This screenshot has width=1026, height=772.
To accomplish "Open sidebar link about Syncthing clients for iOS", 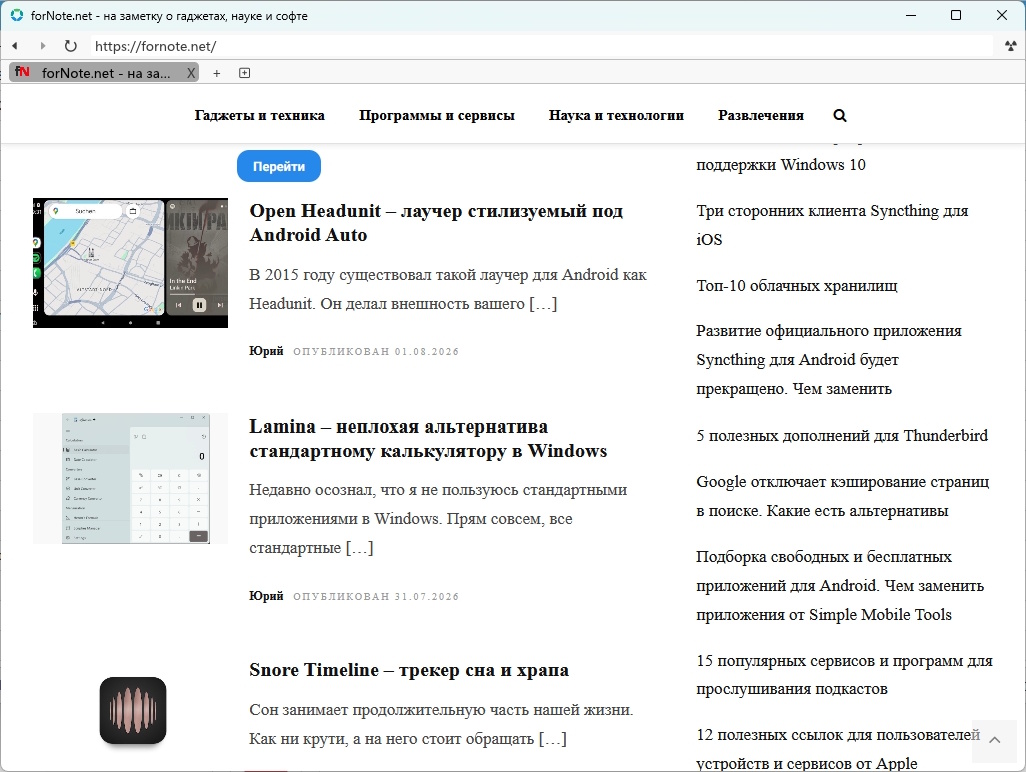I will pyautogui.click(x=832, y=225).
